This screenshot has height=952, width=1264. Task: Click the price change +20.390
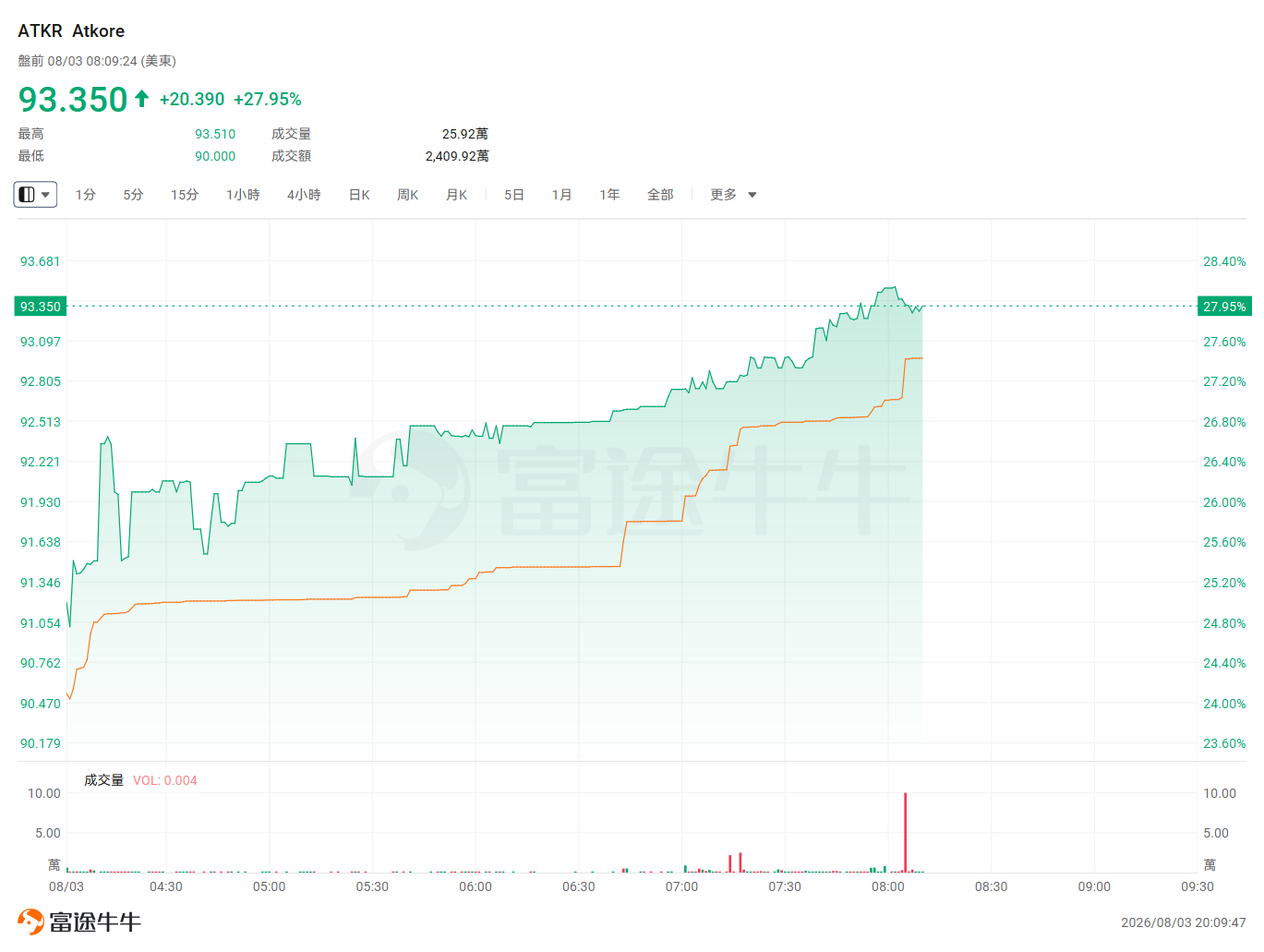(192, 99)
